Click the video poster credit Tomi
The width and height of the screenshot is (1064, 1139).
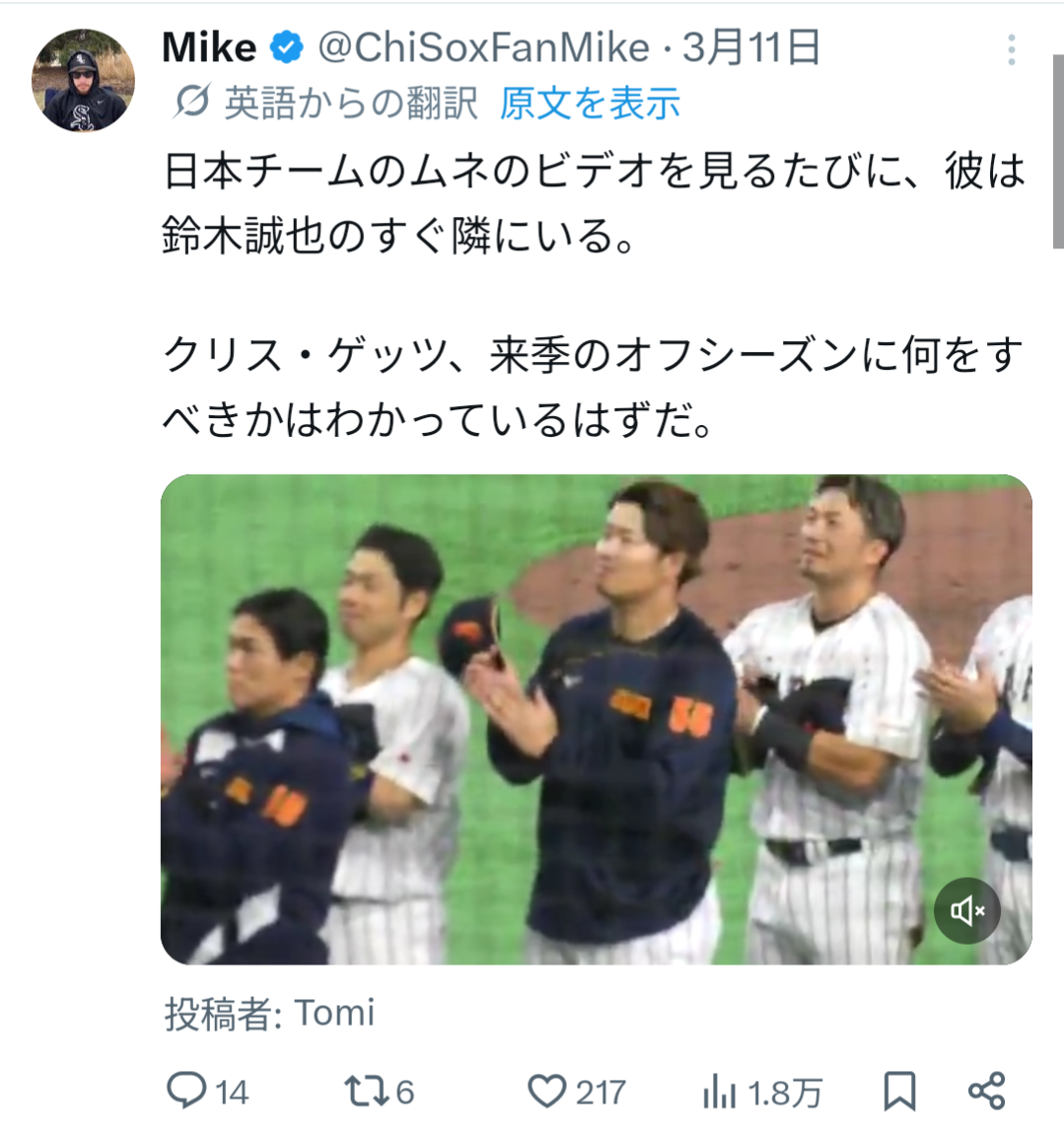click(335, 1013)
